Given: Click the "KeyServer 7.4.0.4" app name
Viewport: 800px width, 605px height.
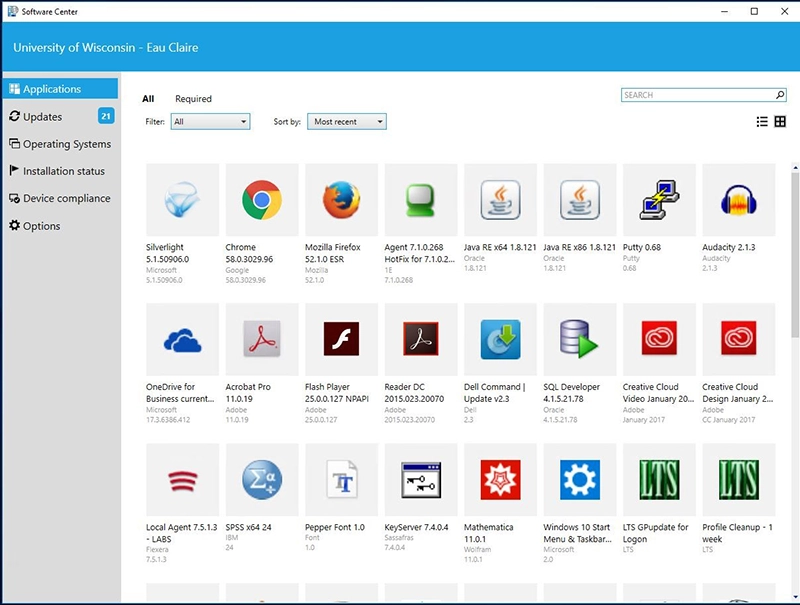Looking at the screenshot, I should [416, 527].
